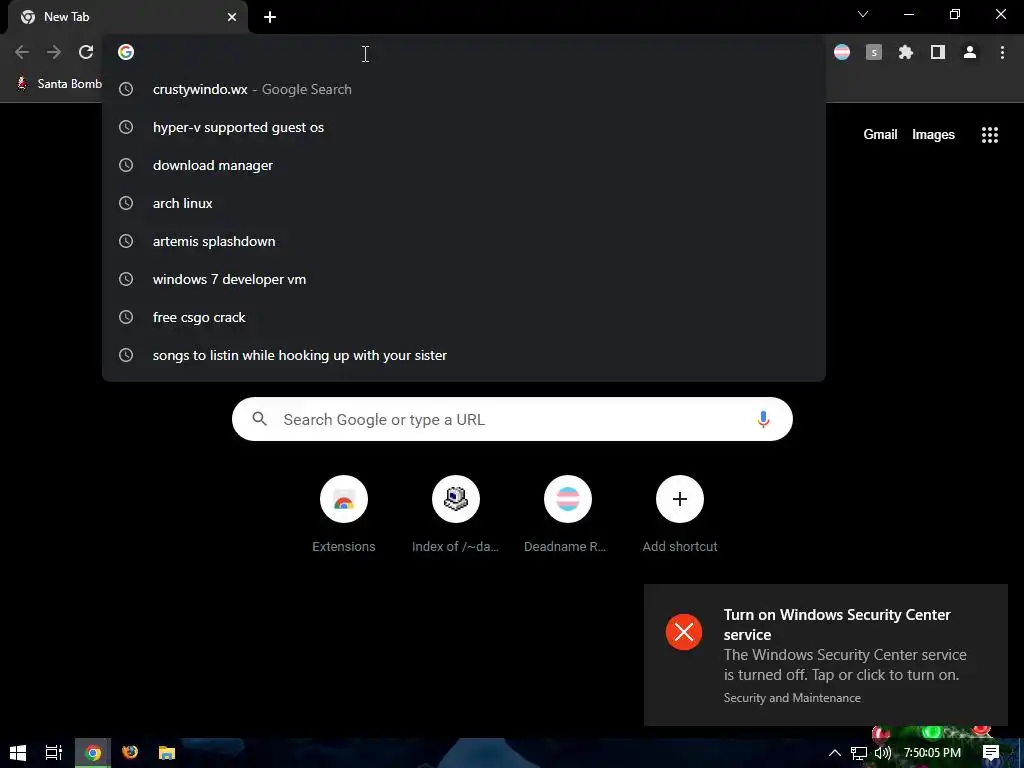The width and height of the screenshot is (1024, 768).
Task: Click the taskbar clock showing 7:50:05 PM
Action: (x=932, y=753)
